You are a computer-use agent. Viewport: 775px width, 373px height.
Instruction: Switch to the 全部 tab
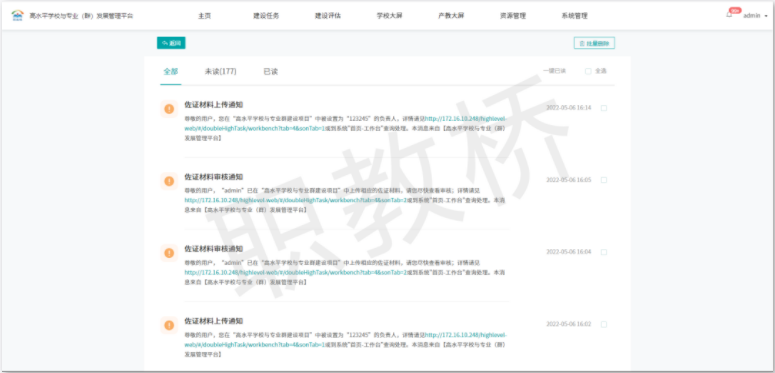pos(171,72)
